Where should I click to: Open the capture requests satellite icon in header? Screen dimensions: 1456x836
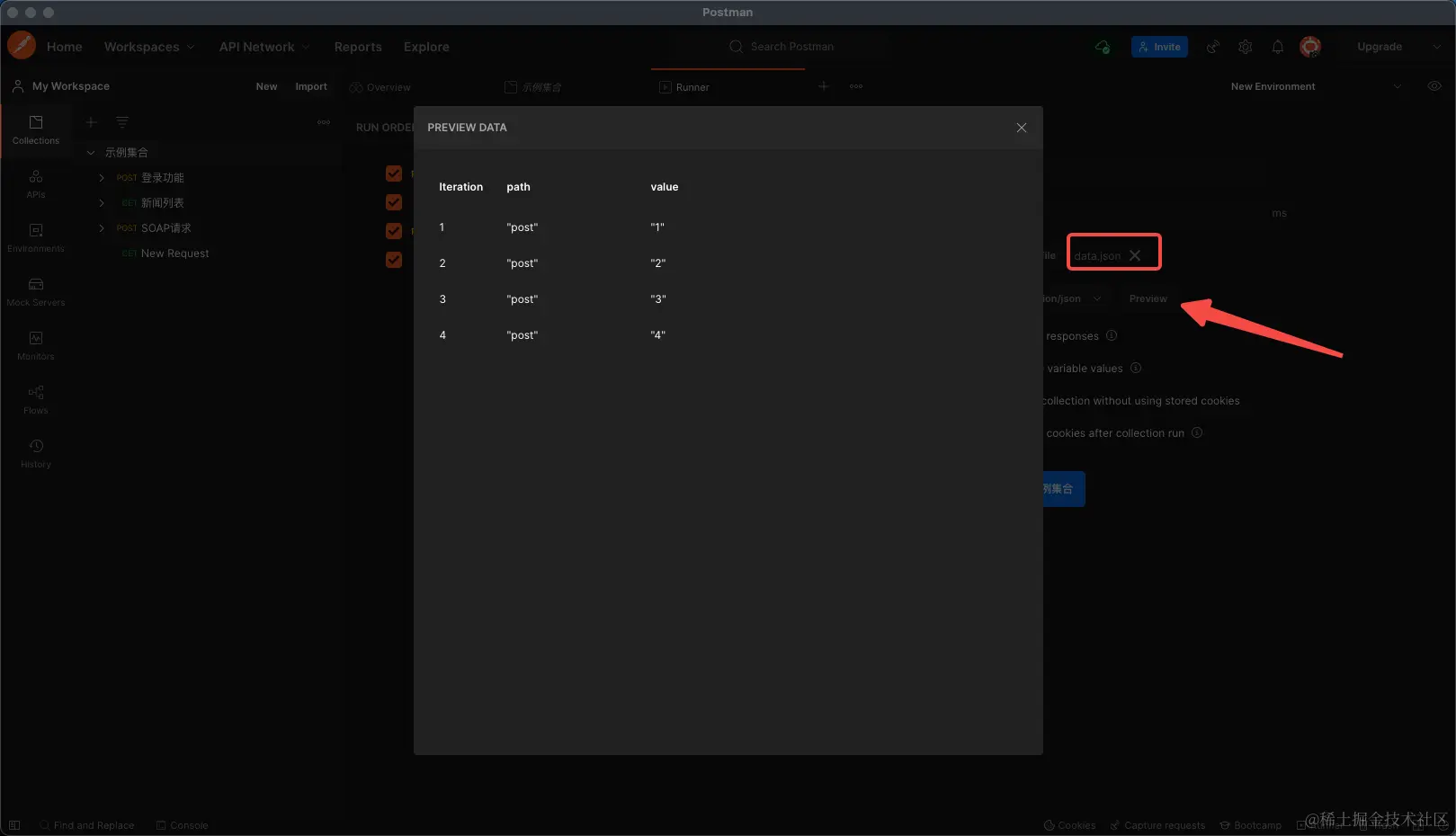1213,47
